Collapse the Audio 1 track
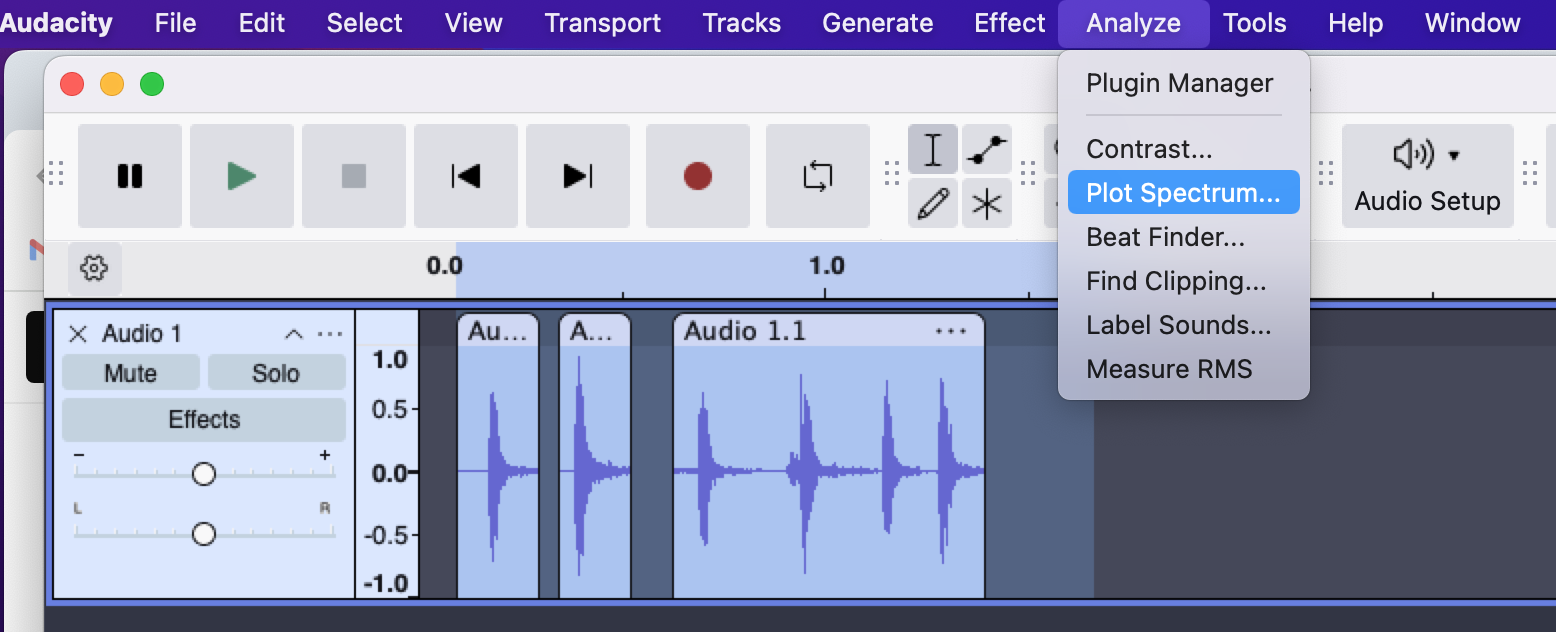Screen dimensions: 1556x632 [x=294, y=334]
